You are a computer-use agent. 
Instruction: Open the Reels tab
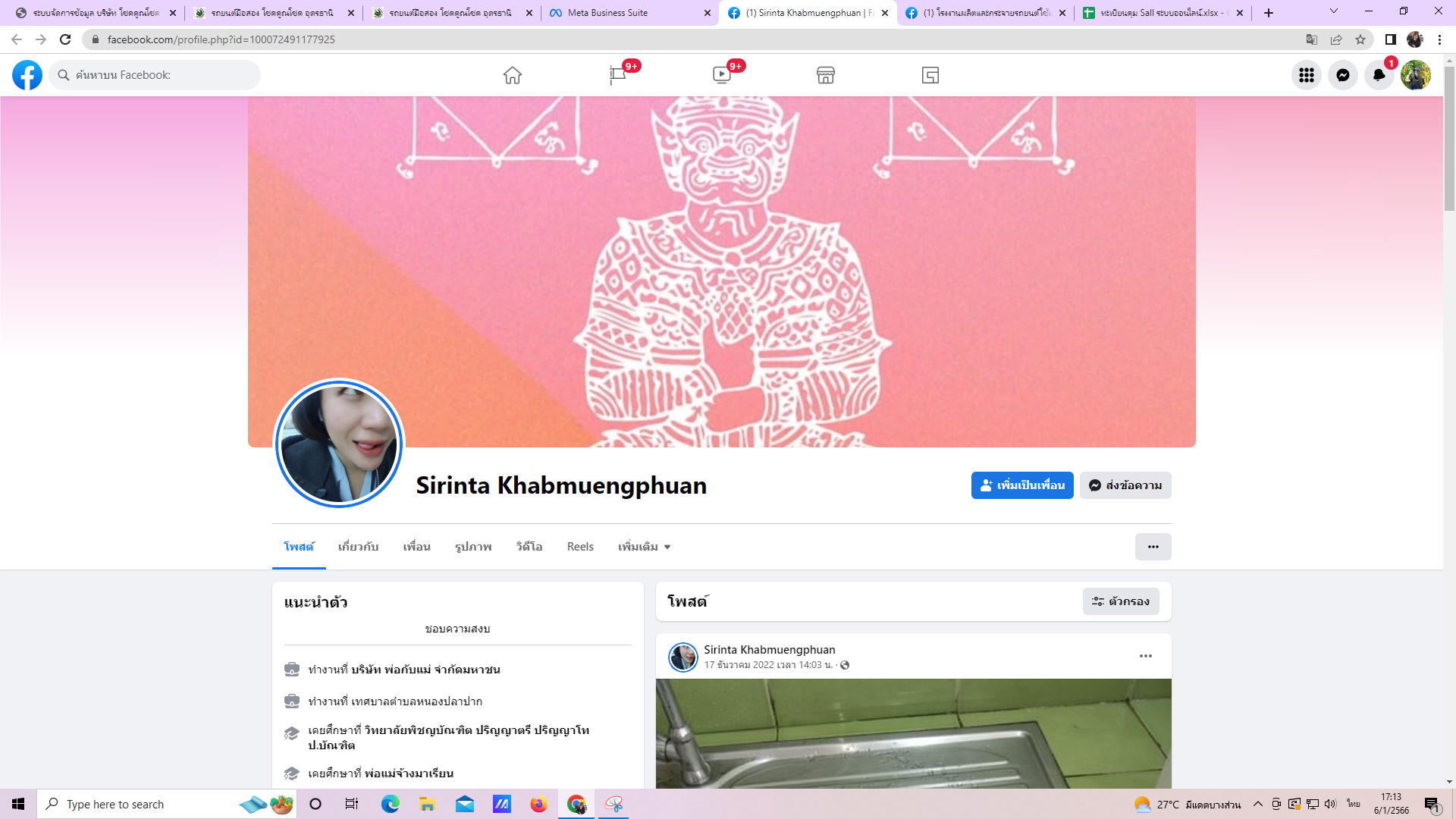pyautogui.click(x=580, y=547)
